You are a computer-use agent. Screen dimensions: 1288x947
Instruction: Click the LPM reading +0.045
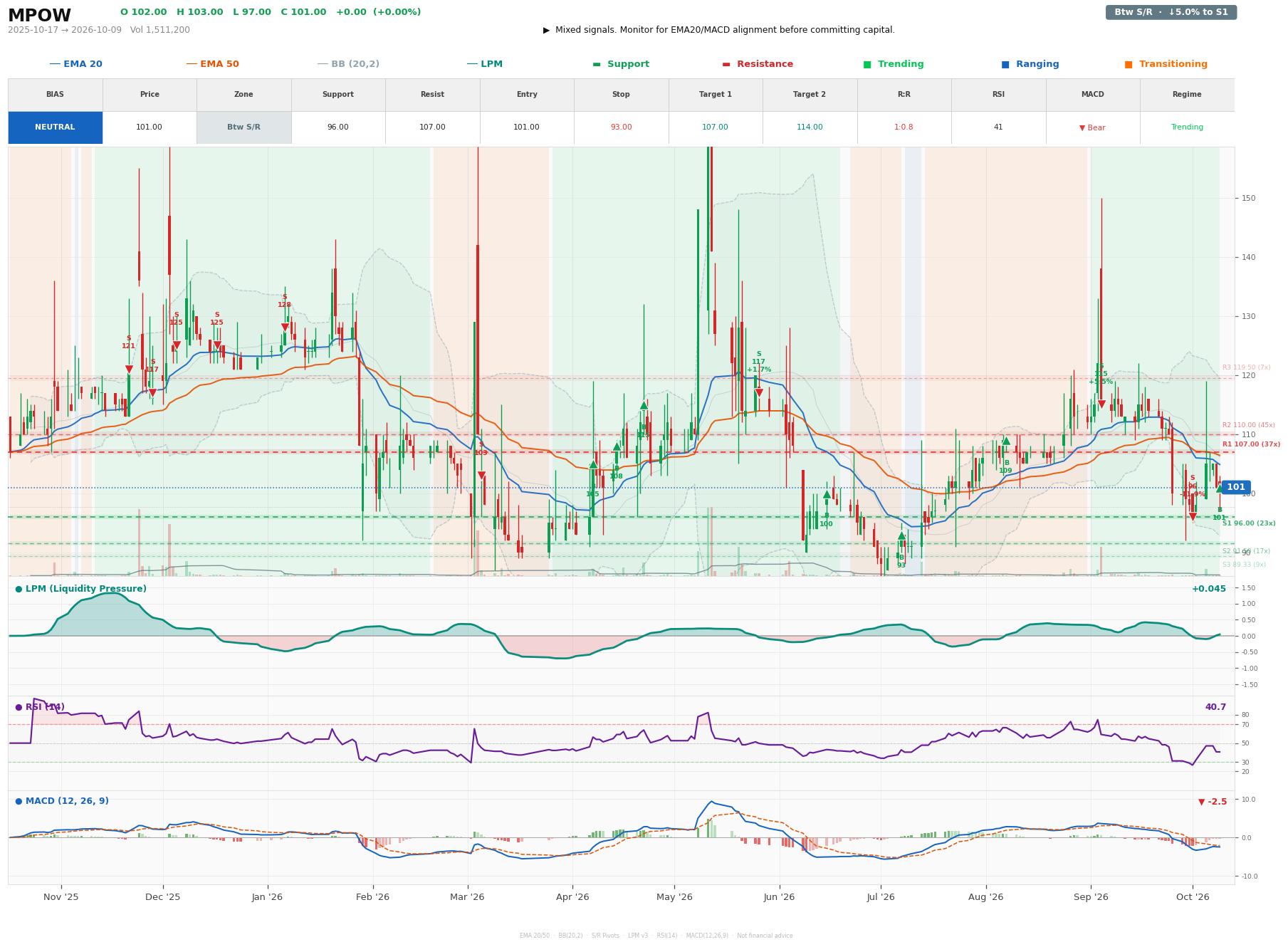1209,589
